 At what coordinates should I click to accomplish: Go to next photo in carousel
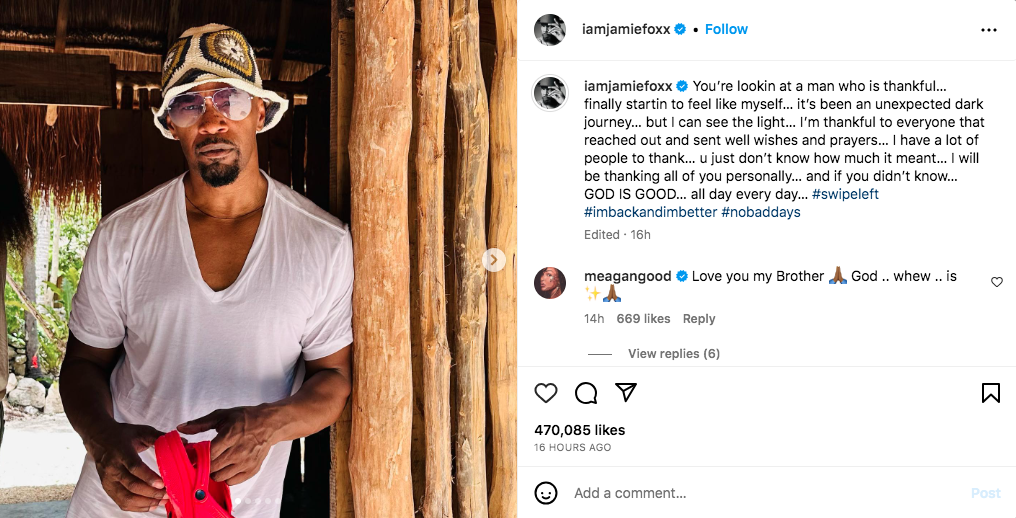(x=493, y=260)
